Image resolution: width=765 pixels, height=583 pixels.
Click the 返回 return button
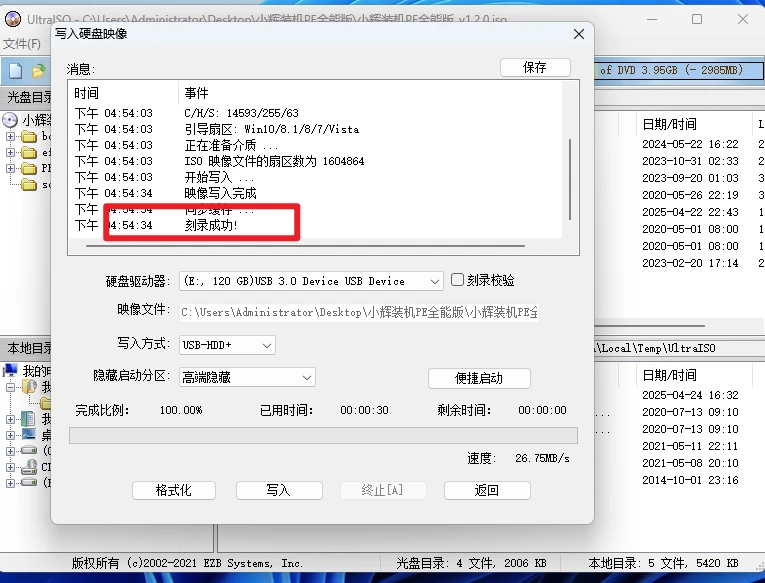(486, 490)
